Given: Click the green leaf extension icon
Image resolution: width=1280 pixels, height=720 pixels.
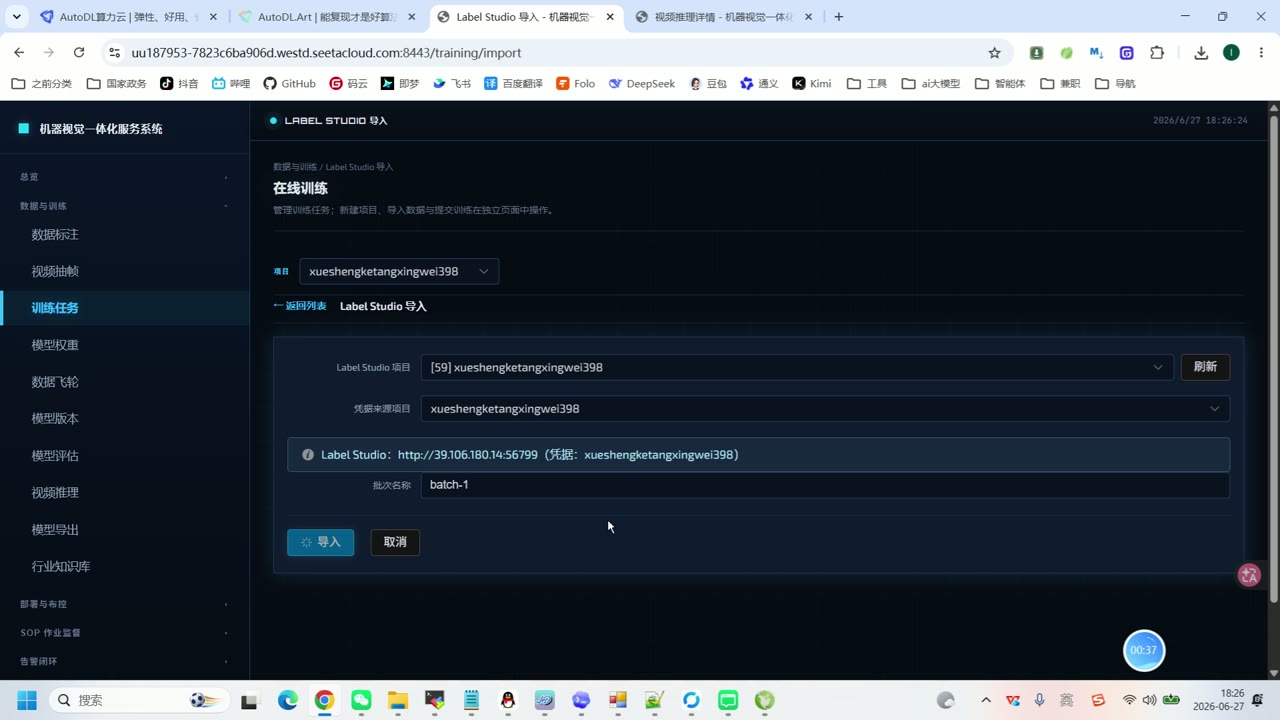Looking at the screenshot, I should [x=1066, y=53].
